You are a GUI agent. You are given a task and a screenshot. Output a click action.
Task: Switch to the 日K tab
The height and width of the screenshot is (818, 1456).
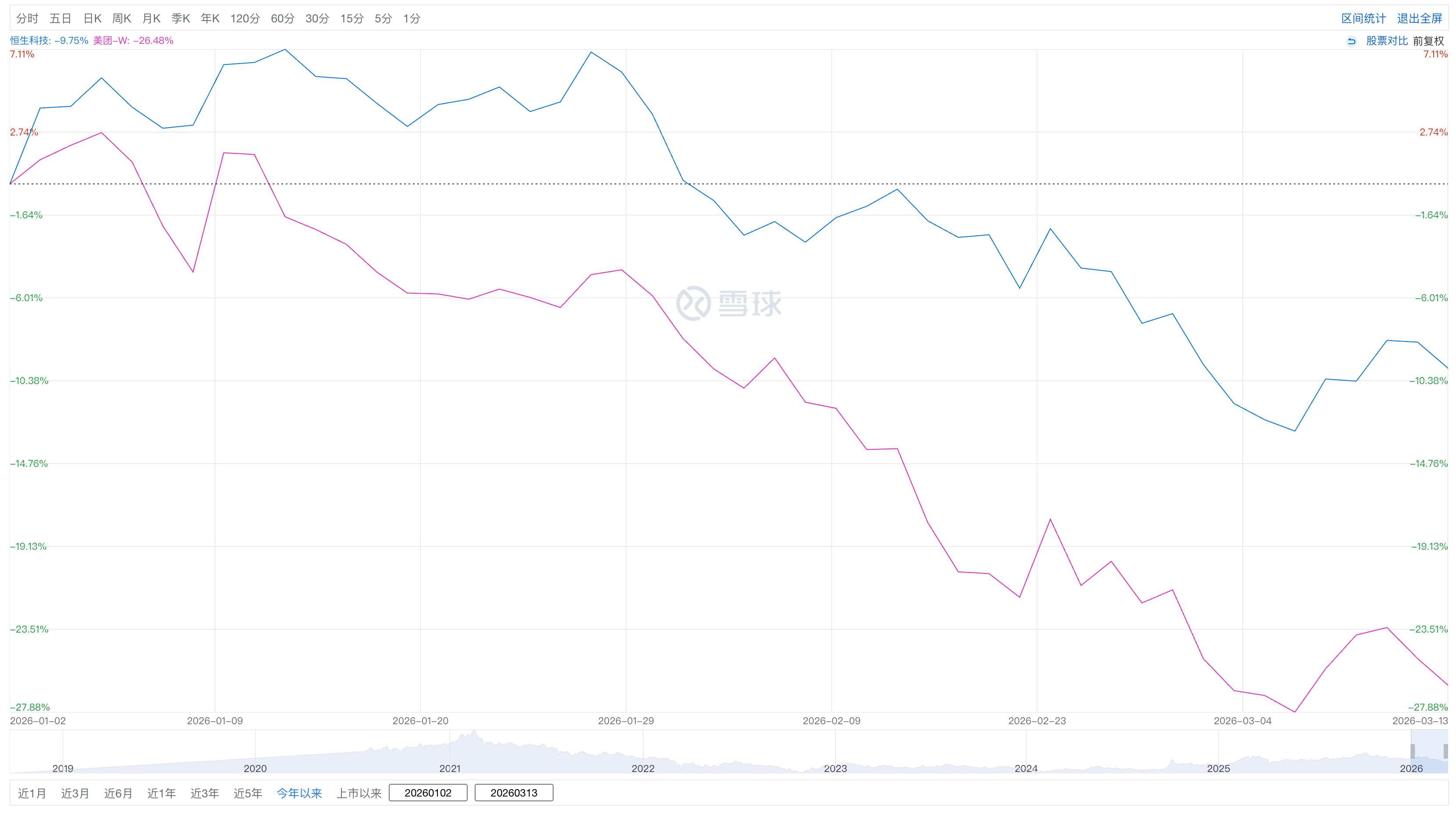92,19
